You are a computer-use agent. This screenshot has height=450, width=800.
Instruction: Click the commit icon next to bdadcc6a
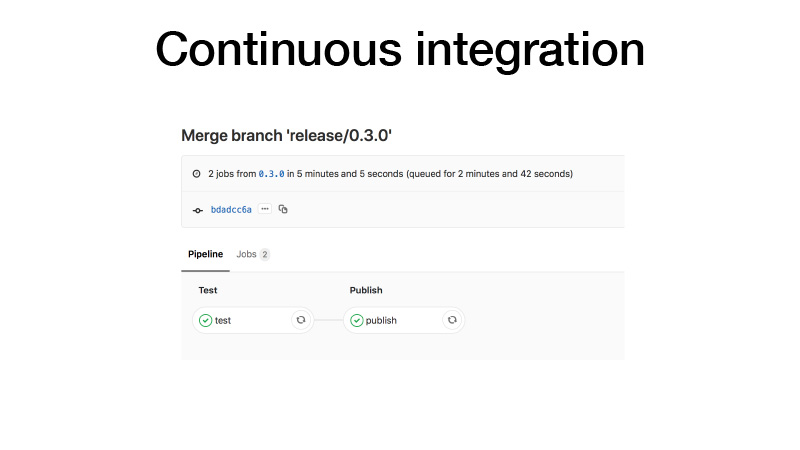[x=197, y=210]
